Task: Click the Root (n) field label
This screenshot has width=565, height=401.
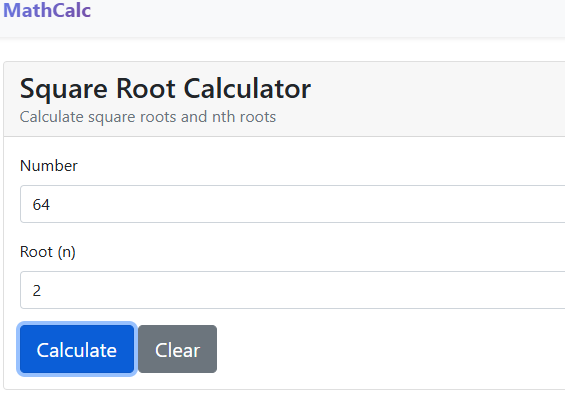Action: (48, 252)
